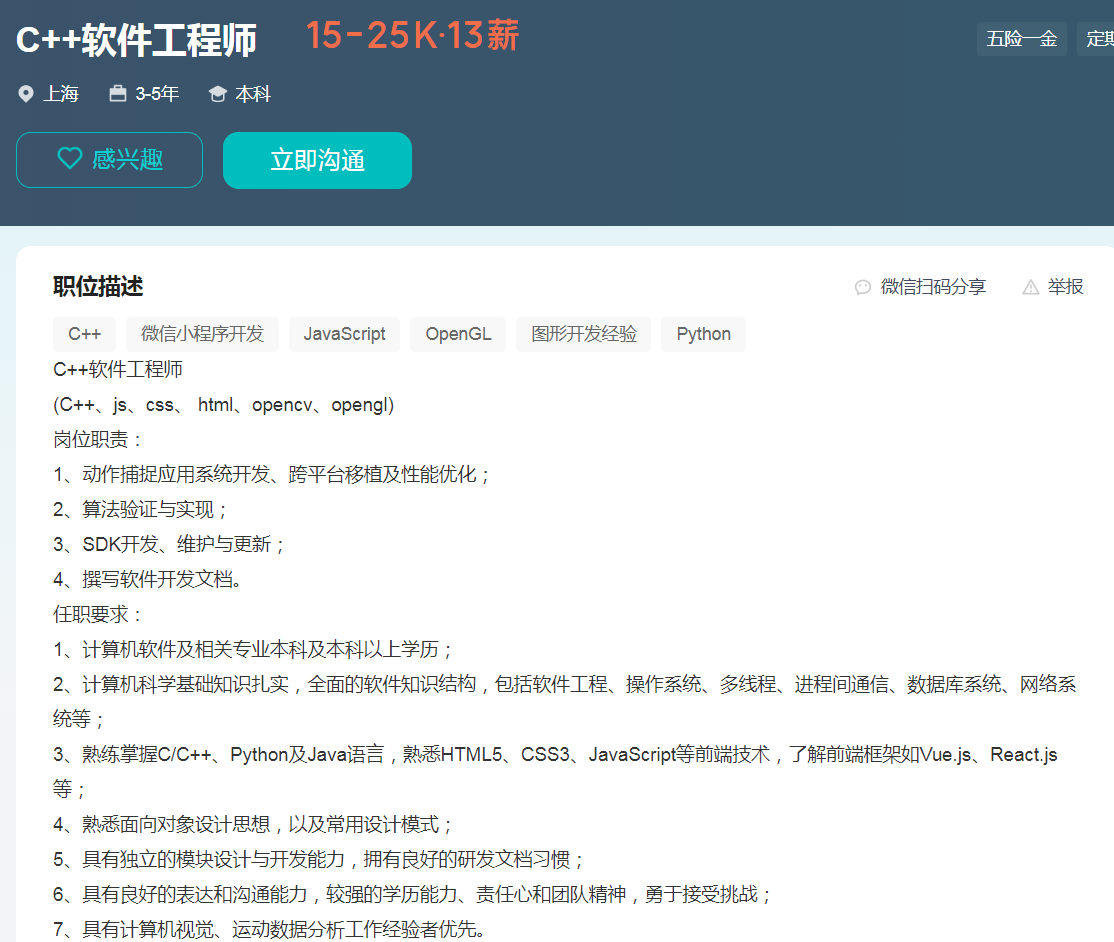Viewport: 1114px width, 942px height.
Task: Click the 3-5年 experience text
Action: point(157,94)
